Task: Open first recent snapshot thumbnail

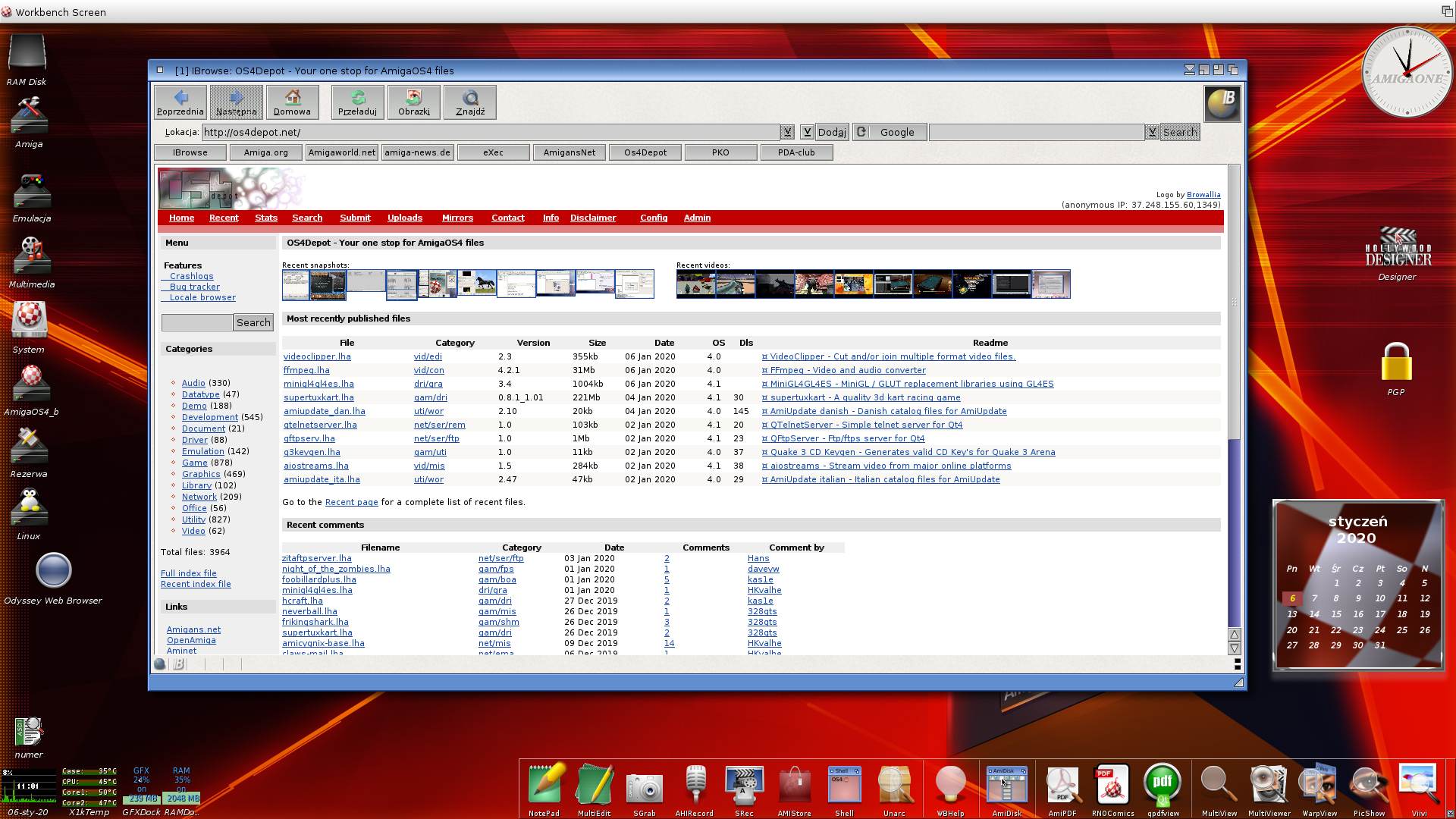Action: click(x=296, y=285)
